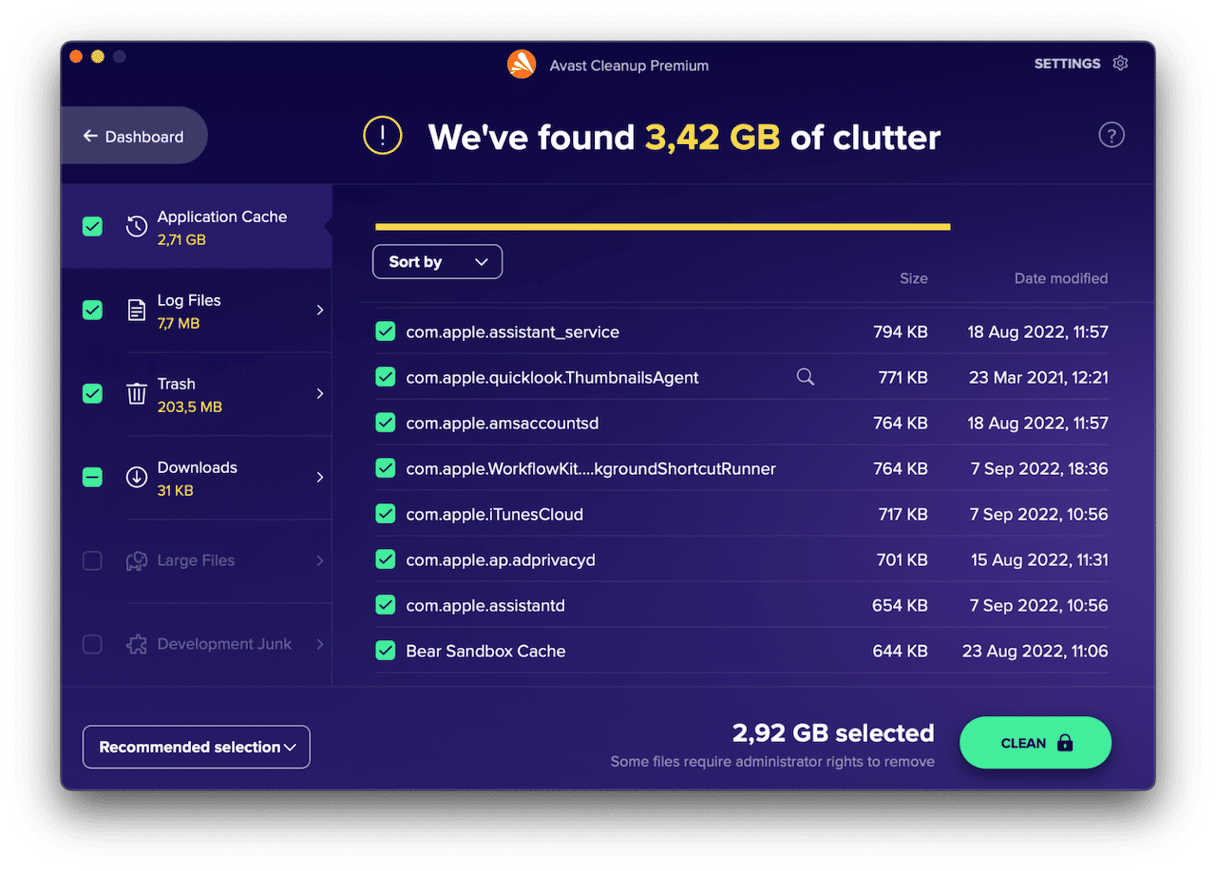This screenshot has width=1216, height=871.
Task: Click the Size column header
Action: pos(913,279)
